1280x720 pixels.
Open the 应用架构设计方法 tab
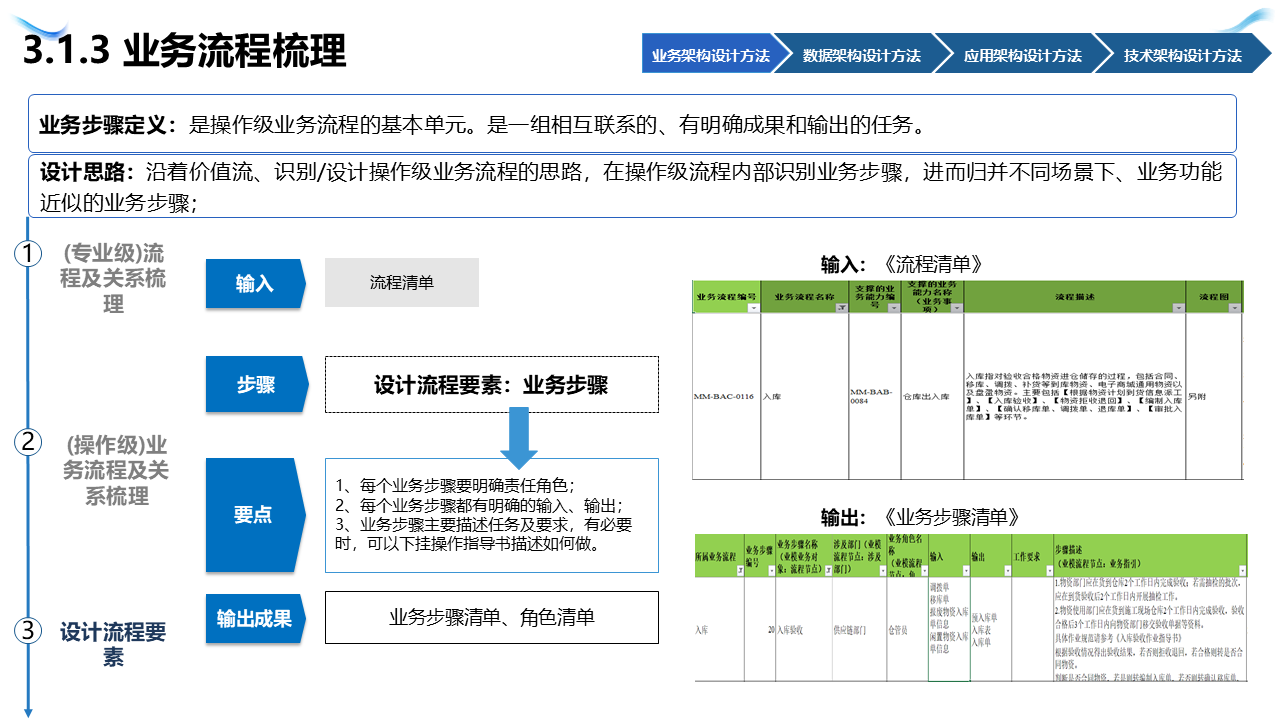coord(1023,55)
